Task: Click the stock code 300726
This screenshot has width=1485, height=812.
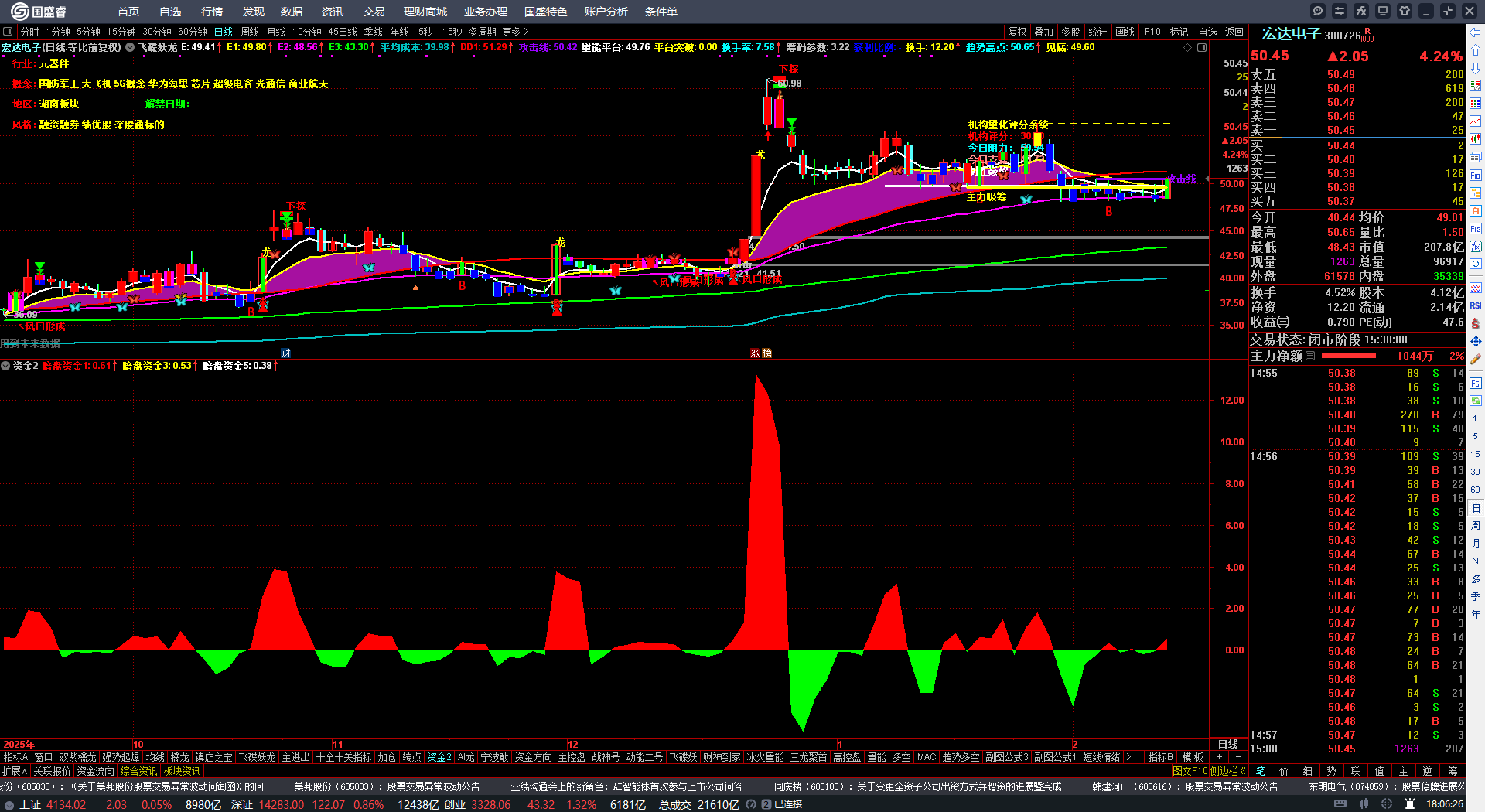Action: point(1342,36)
